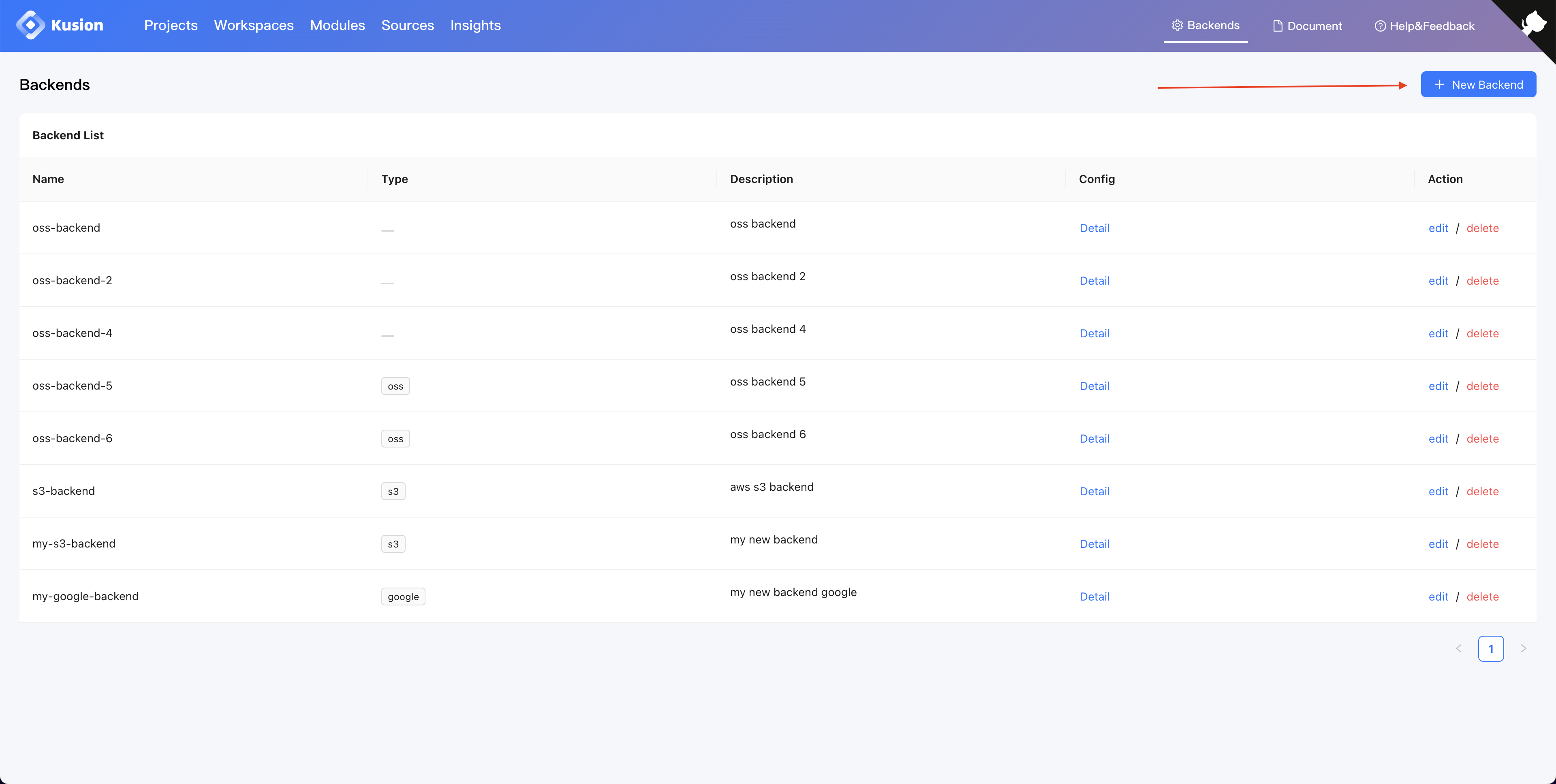This screenshot has height=784, width=1556.
Task: Click the New Backend plus icon
Action: [x=1441, y=84]
